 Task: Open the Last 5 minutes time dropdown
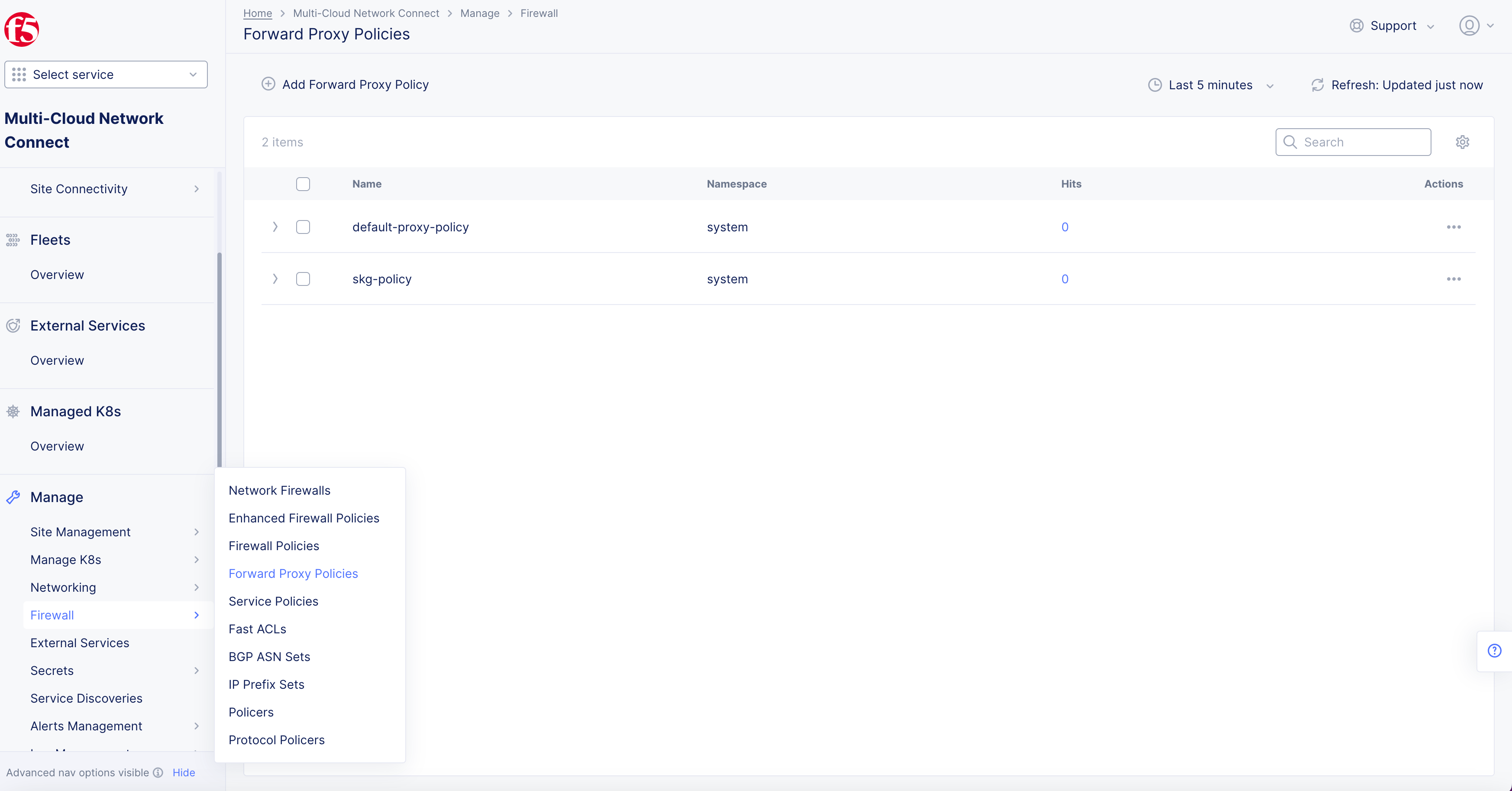point(1211,85)
